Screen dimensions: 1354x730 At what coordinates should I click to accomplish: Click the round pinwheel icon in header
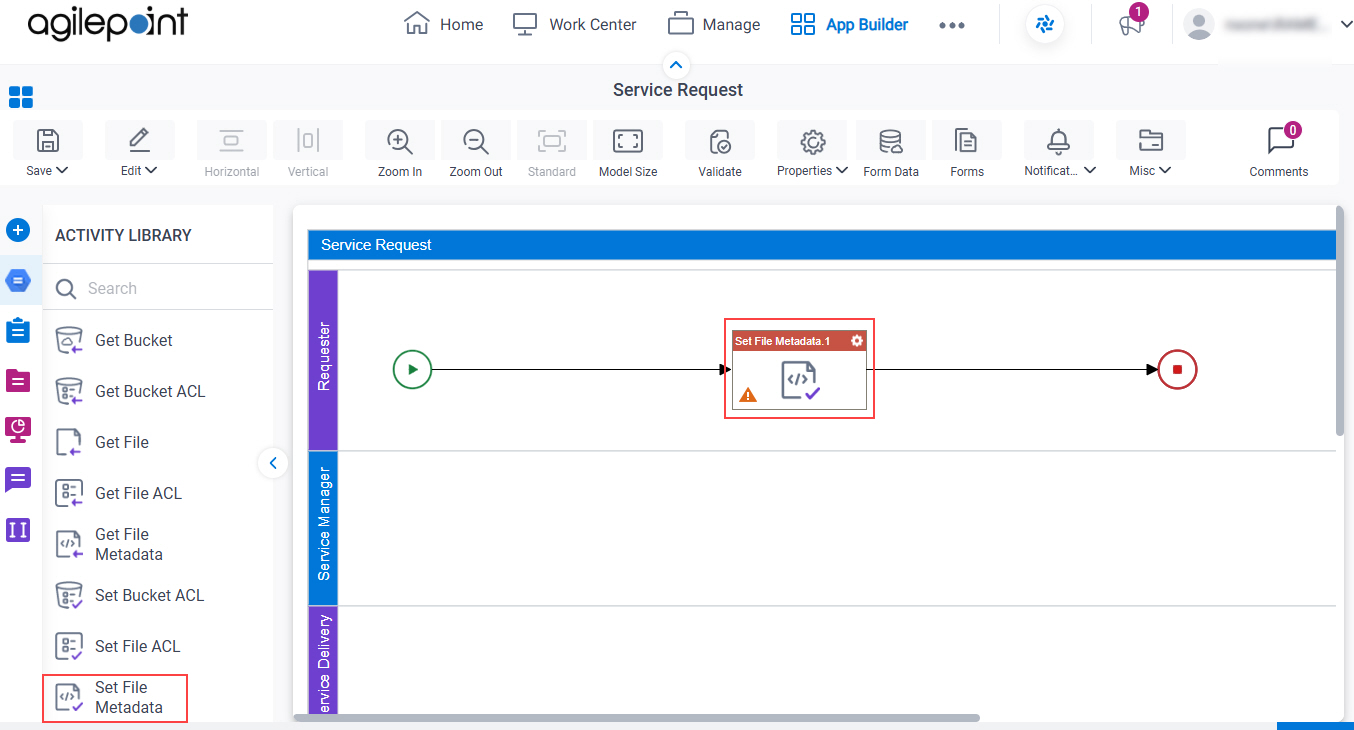(1045, 25)
